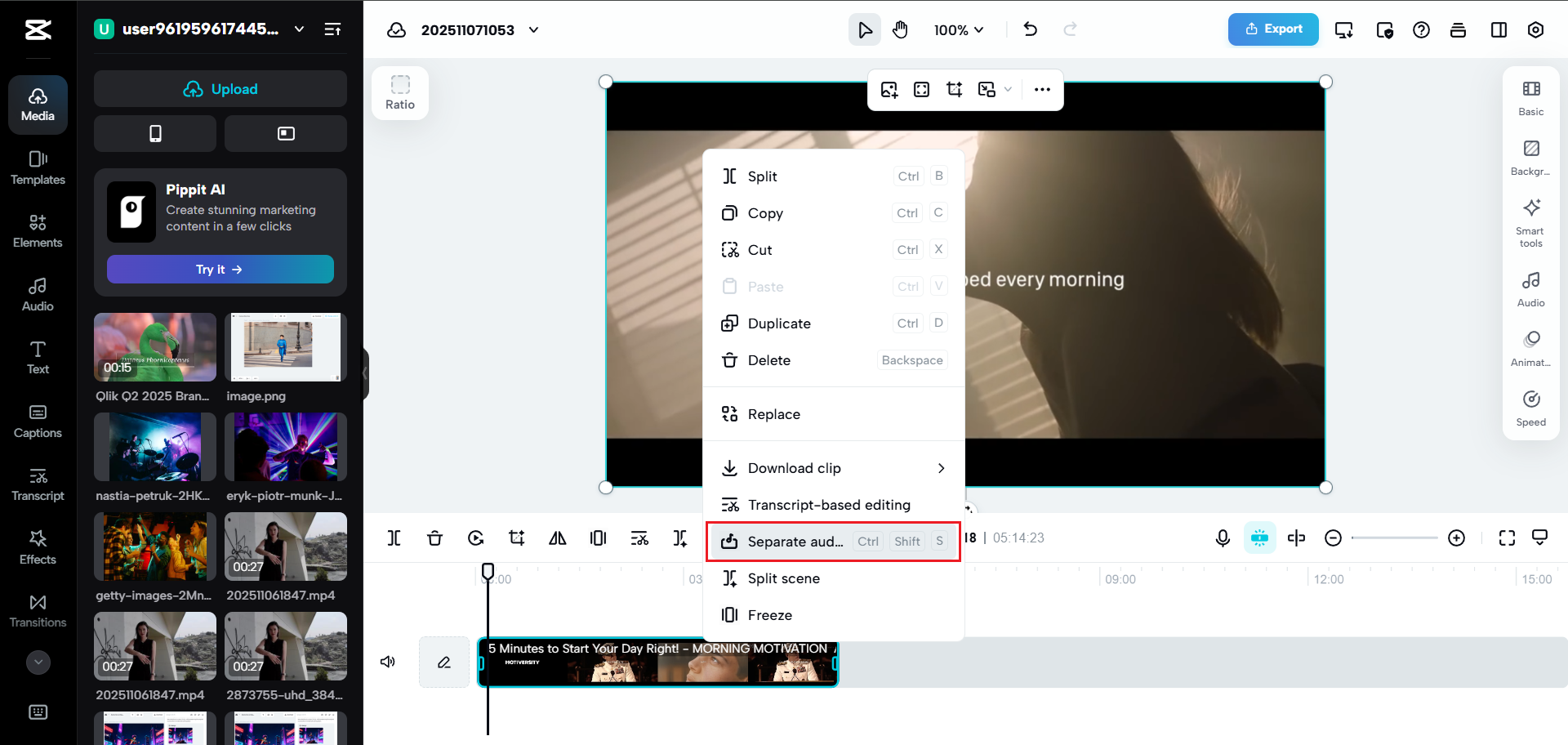Choose Split scene from context menu
The width and height of the screenshot is (1568, 745).
(834, 578)
